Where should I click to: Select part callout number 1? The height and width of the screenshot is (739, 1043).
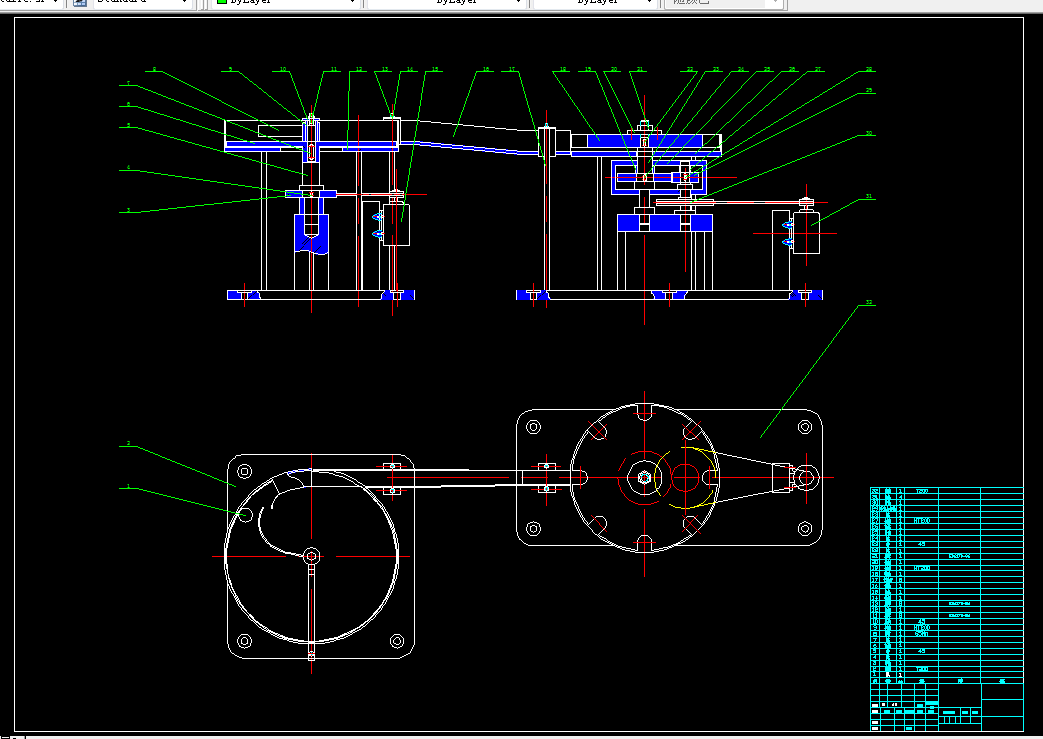point(128,486)
